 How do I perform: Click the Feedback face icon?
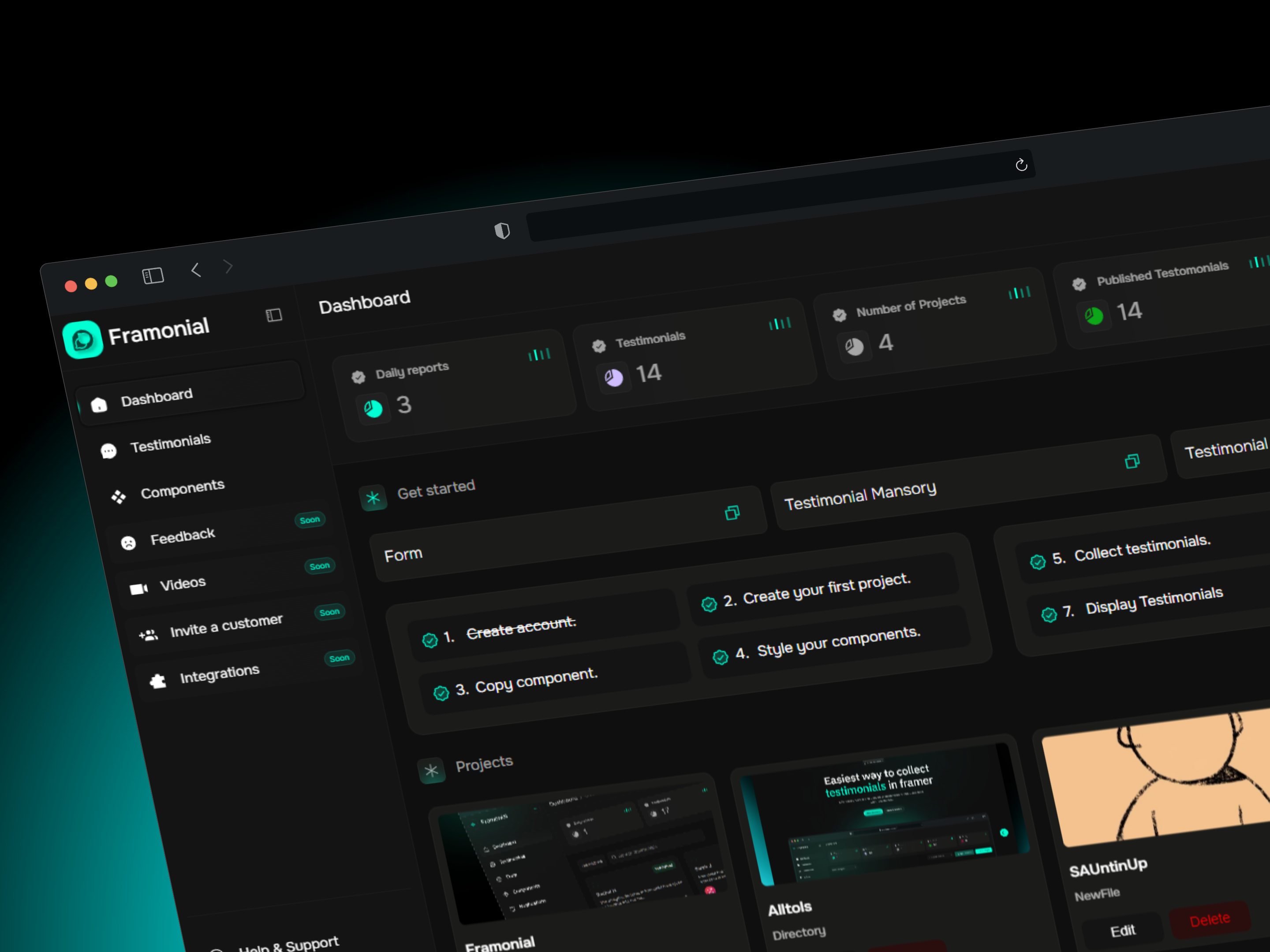click(129, 543)
